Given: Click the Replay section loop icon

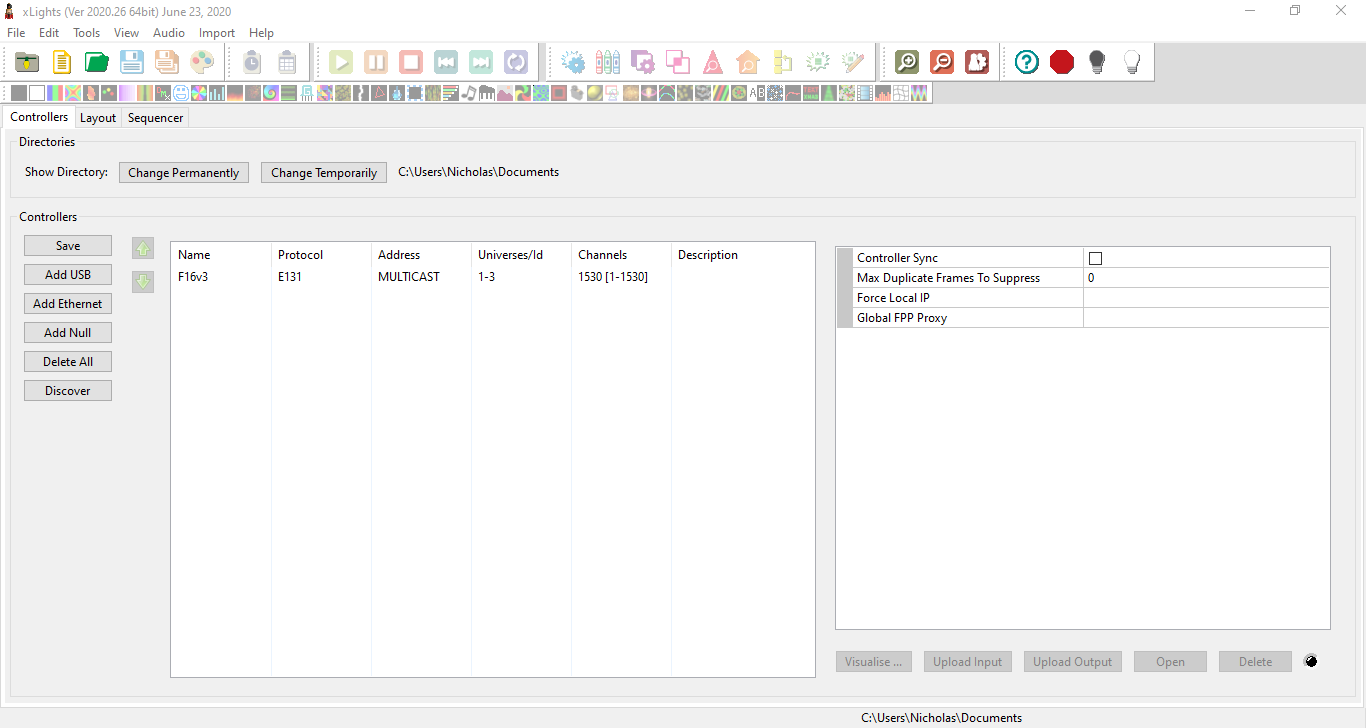Looking at the screenshot, I should click(x=516, y=61).
